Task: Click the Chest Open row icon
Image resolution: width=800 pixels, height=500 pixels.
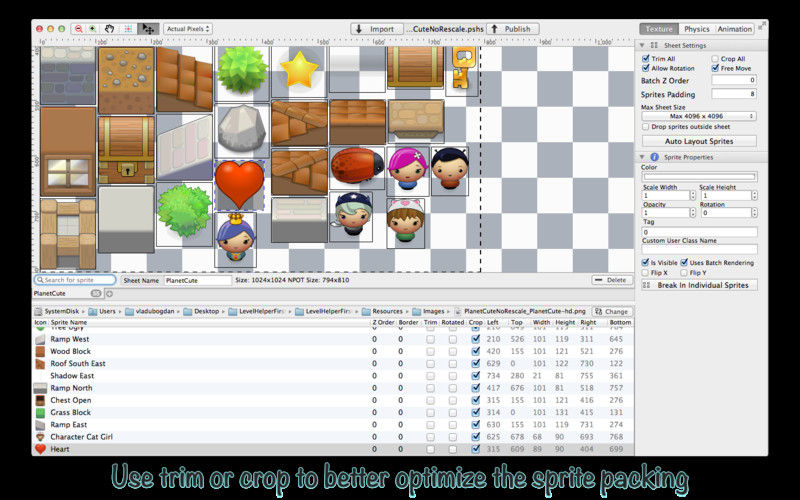Action: point(40,400)
